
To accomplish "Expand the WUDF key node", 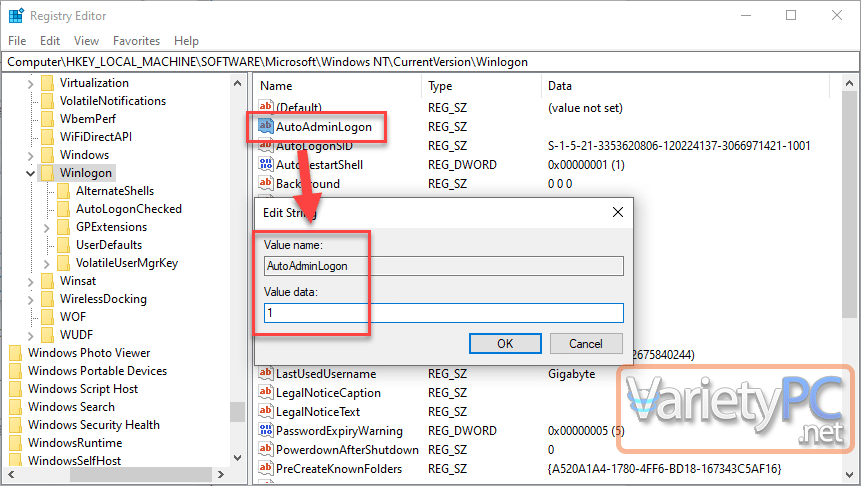I will coord(31,336).
